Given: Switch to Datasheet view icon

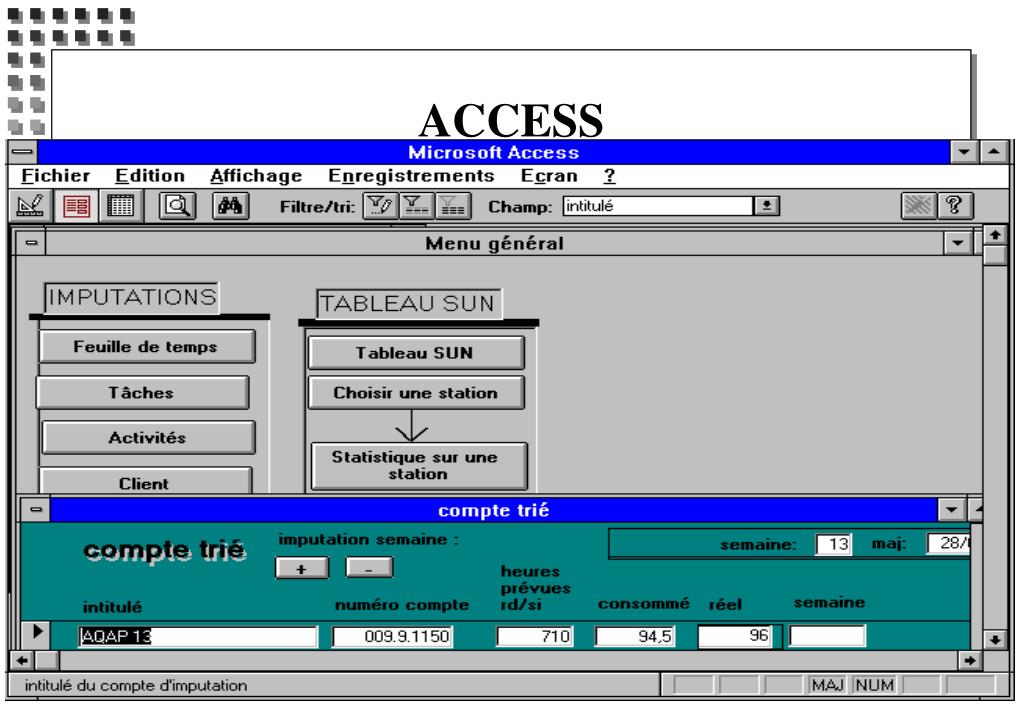Looking at the screenshot, I should click(120, 206).
